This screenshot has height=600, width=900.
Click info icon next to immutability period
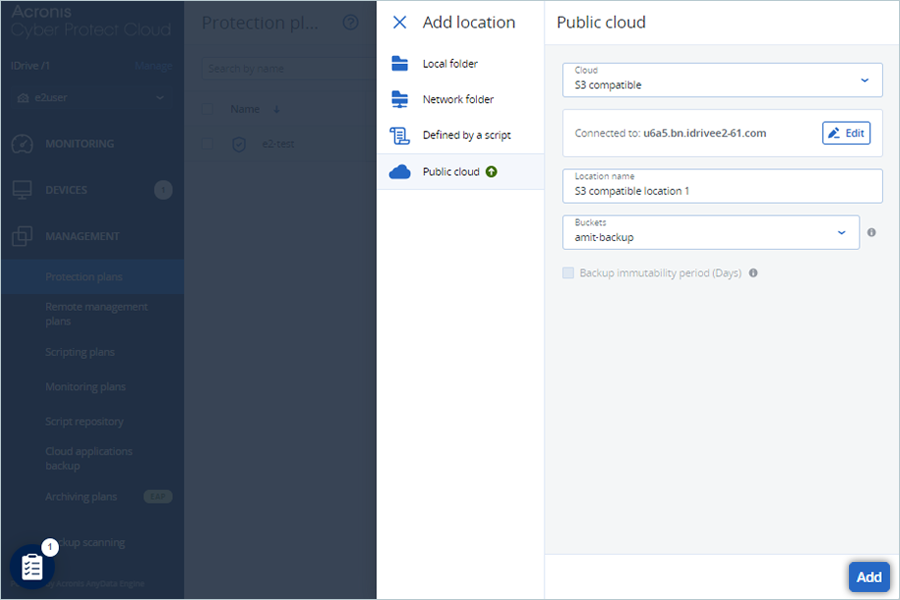pos(753,273)
